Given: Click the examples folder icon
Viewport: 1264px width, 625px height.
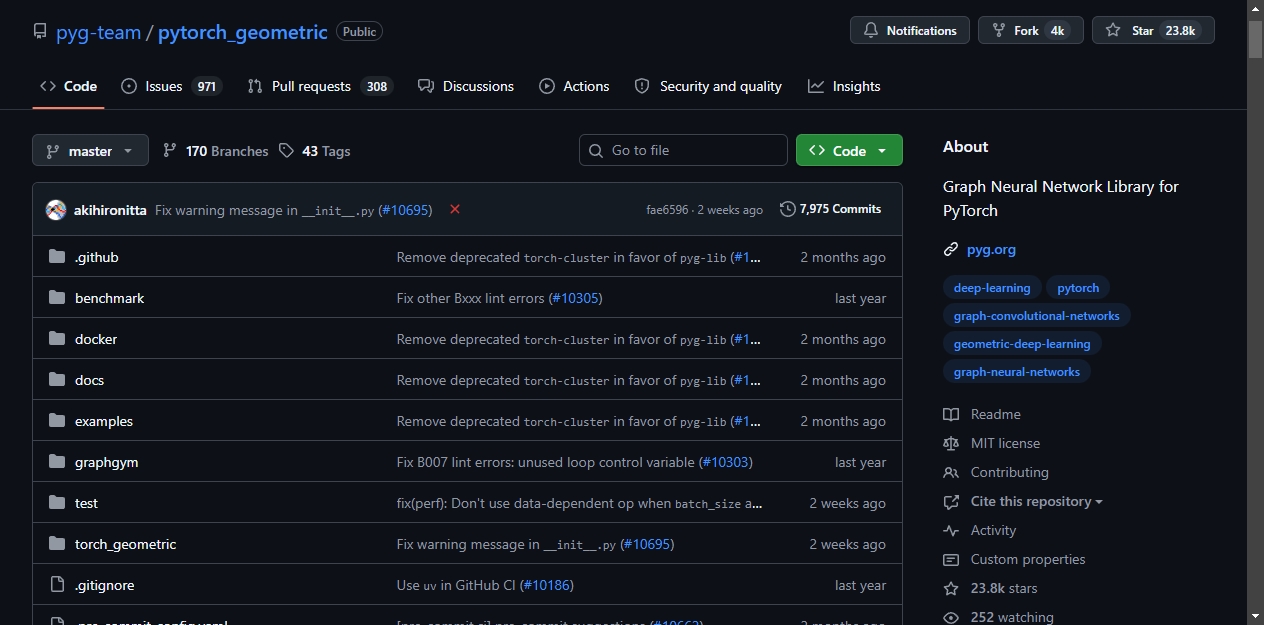Looking at the screenshot, I should click(x=57, y=421).
